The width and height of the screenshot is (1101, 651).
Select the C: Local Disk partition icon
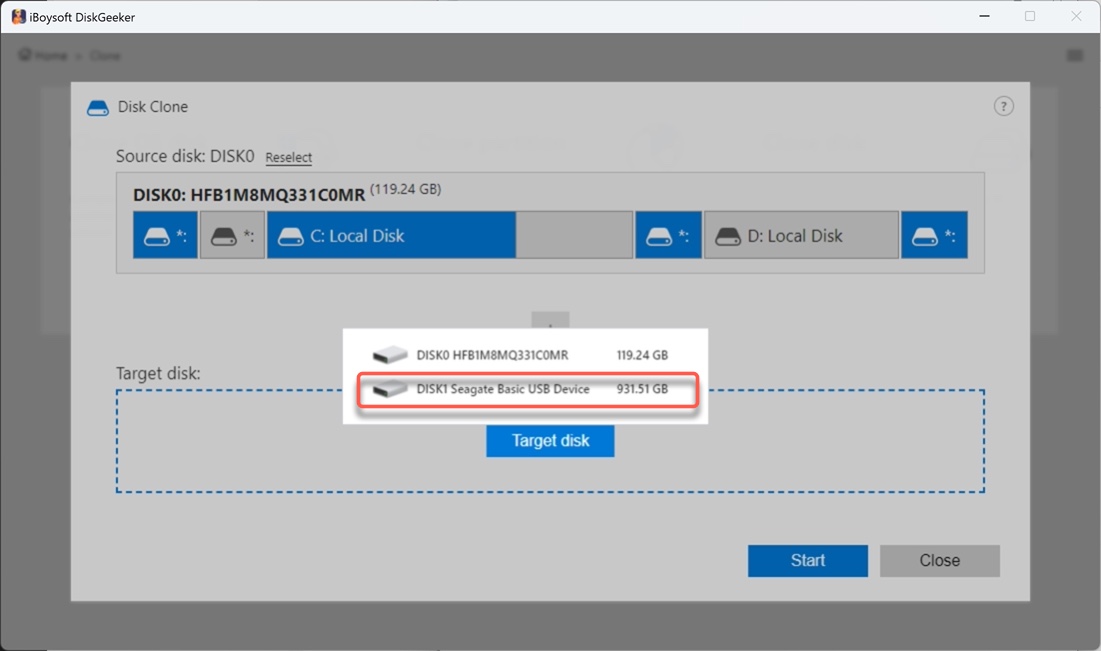point(291,234)
